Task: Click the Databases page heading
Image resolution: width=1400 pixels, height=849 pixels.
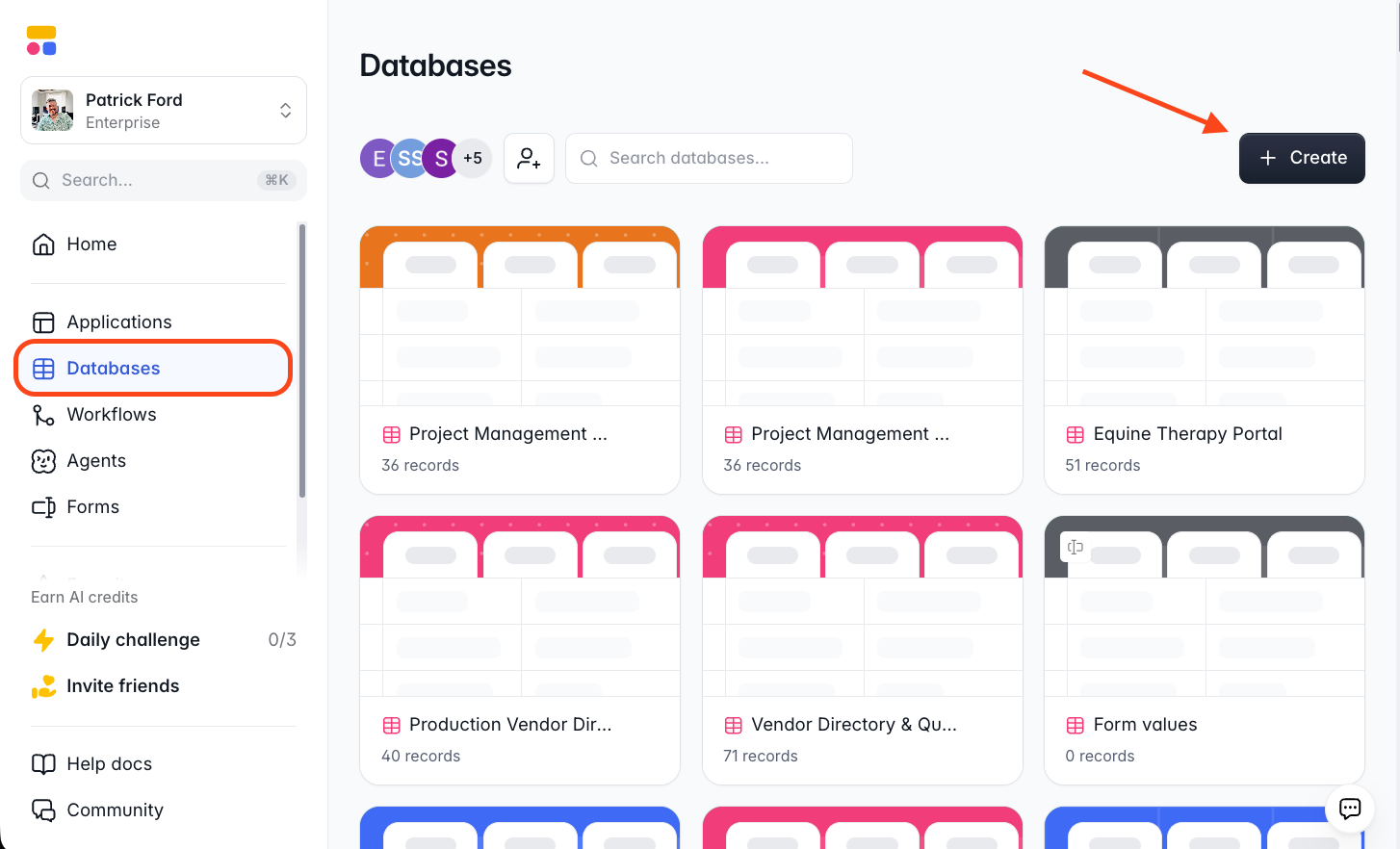Action: click(x=435, y=65)
